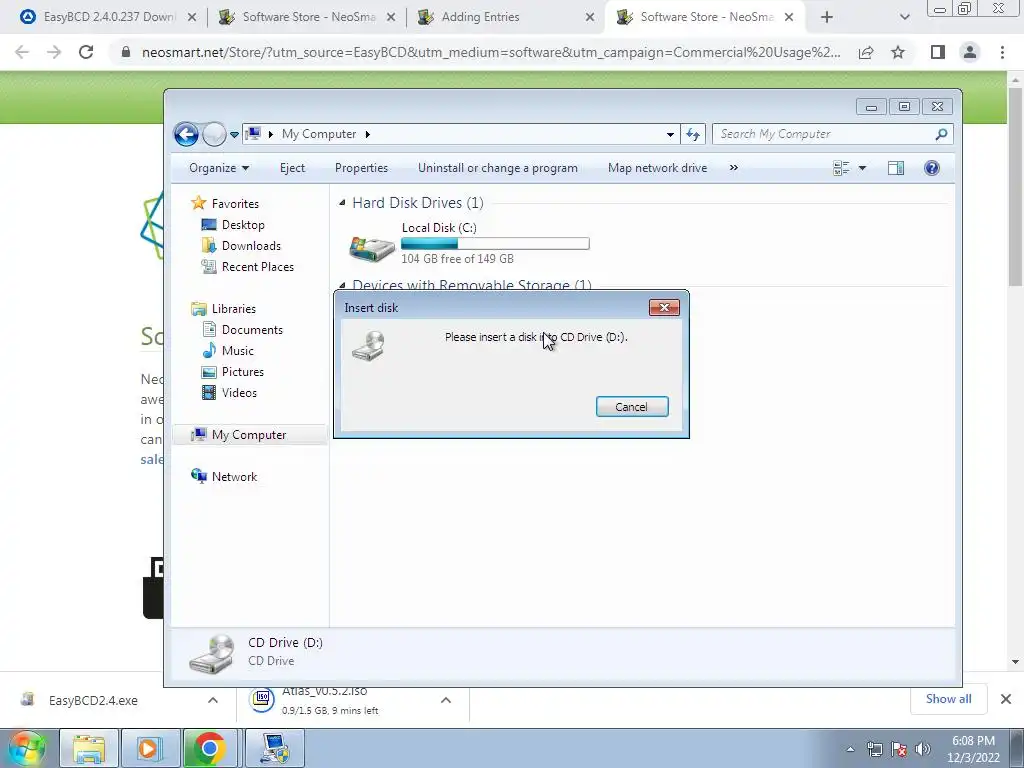Reload the Chrome page
The image size is (1024, 768).
86,52
